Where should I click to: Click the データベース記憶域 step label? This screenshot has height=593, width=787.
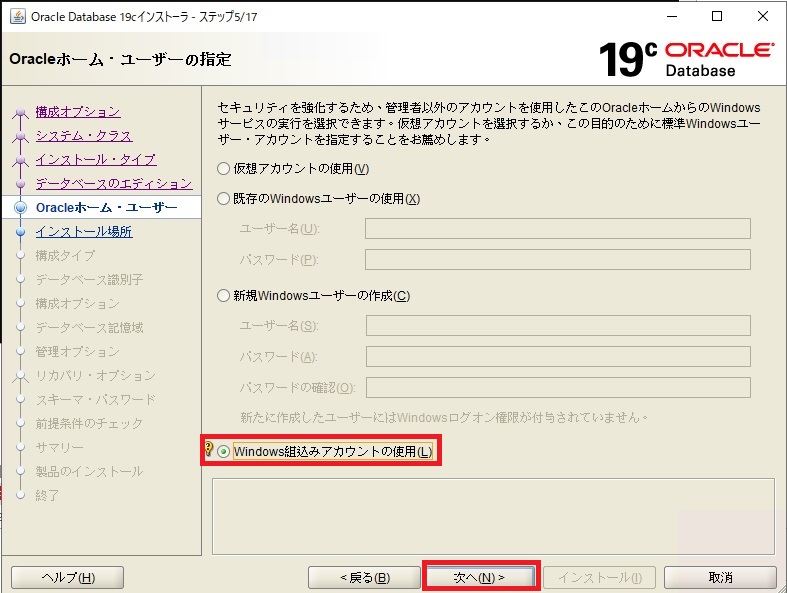[89, 328]
